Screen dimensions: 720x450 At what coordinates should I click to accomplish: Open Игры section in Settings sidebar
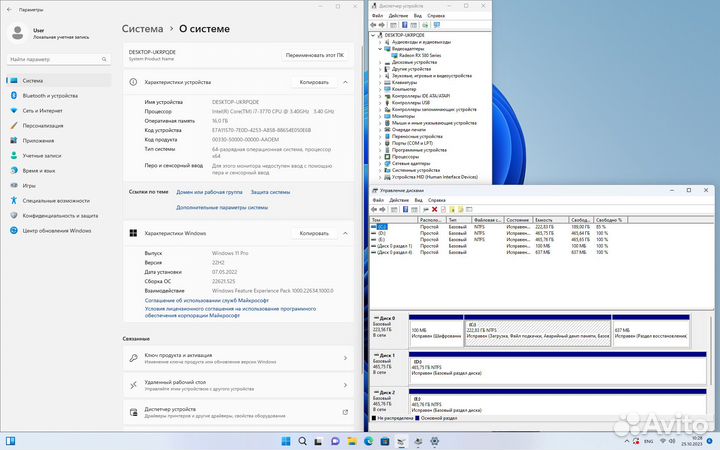(29, 186)
